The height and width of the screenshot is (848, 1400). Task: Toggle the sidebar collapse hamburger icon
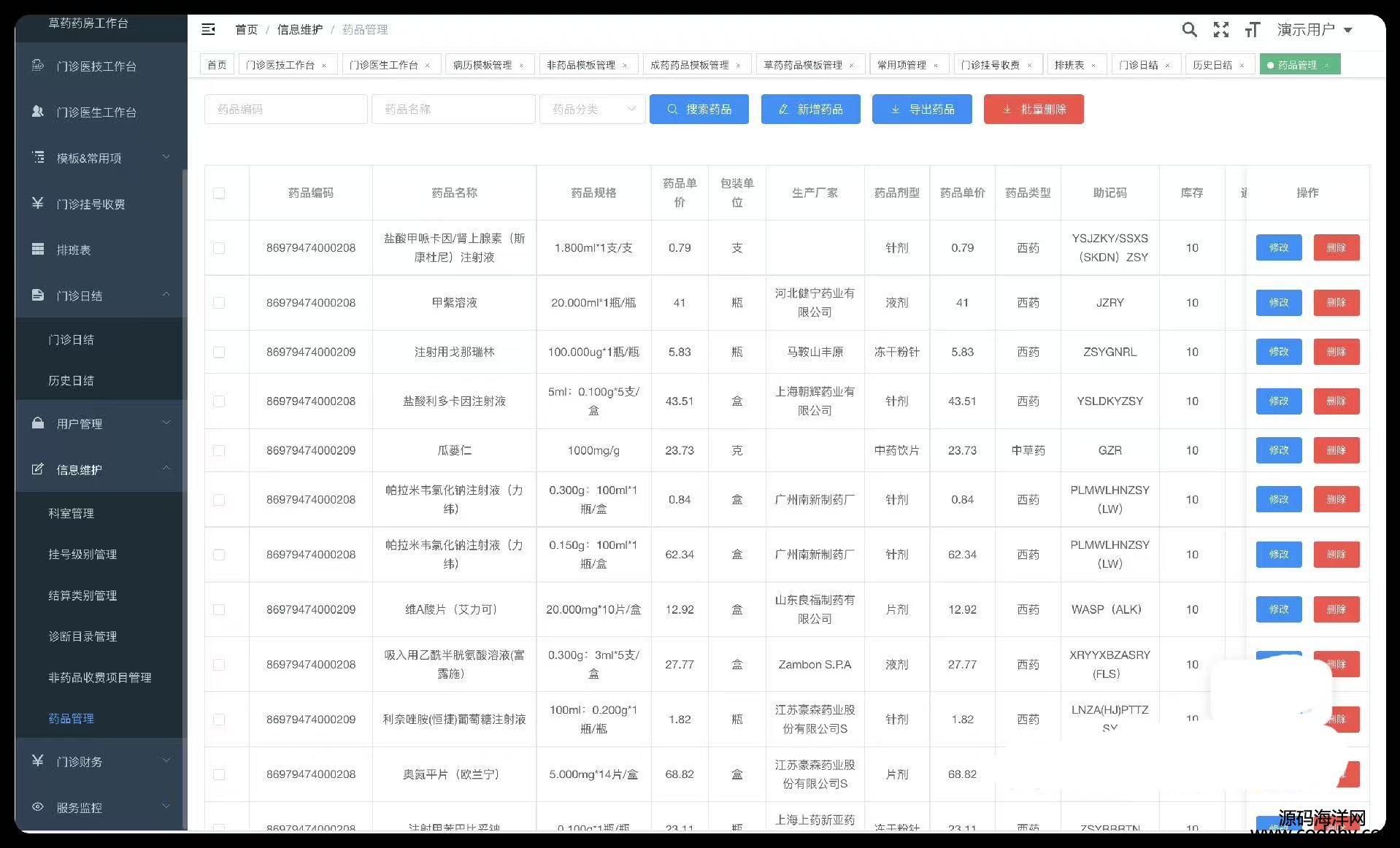click(208, 29)
